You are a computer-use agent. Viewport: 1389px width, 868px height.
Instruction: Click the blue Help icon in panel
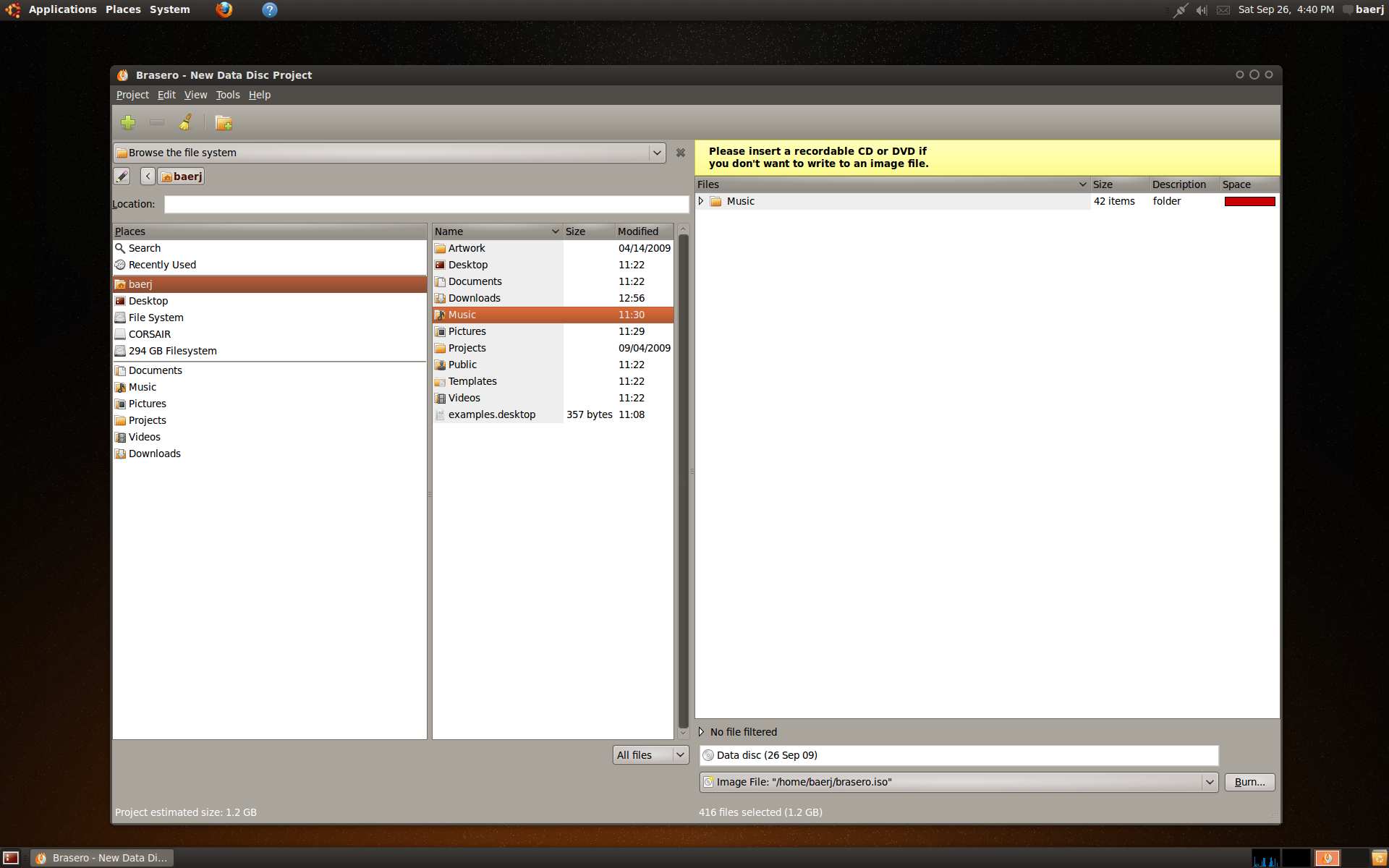coord(269,9)
